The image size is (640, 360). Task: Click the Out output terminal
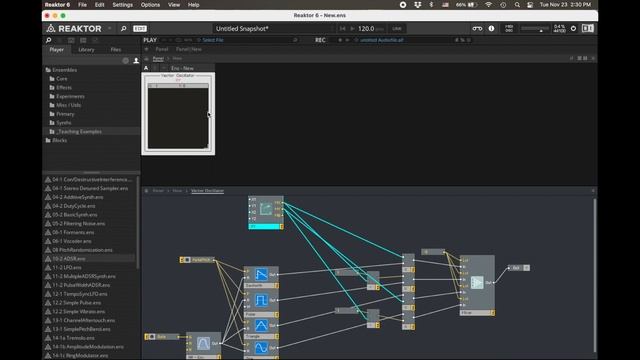coord(519,268)
